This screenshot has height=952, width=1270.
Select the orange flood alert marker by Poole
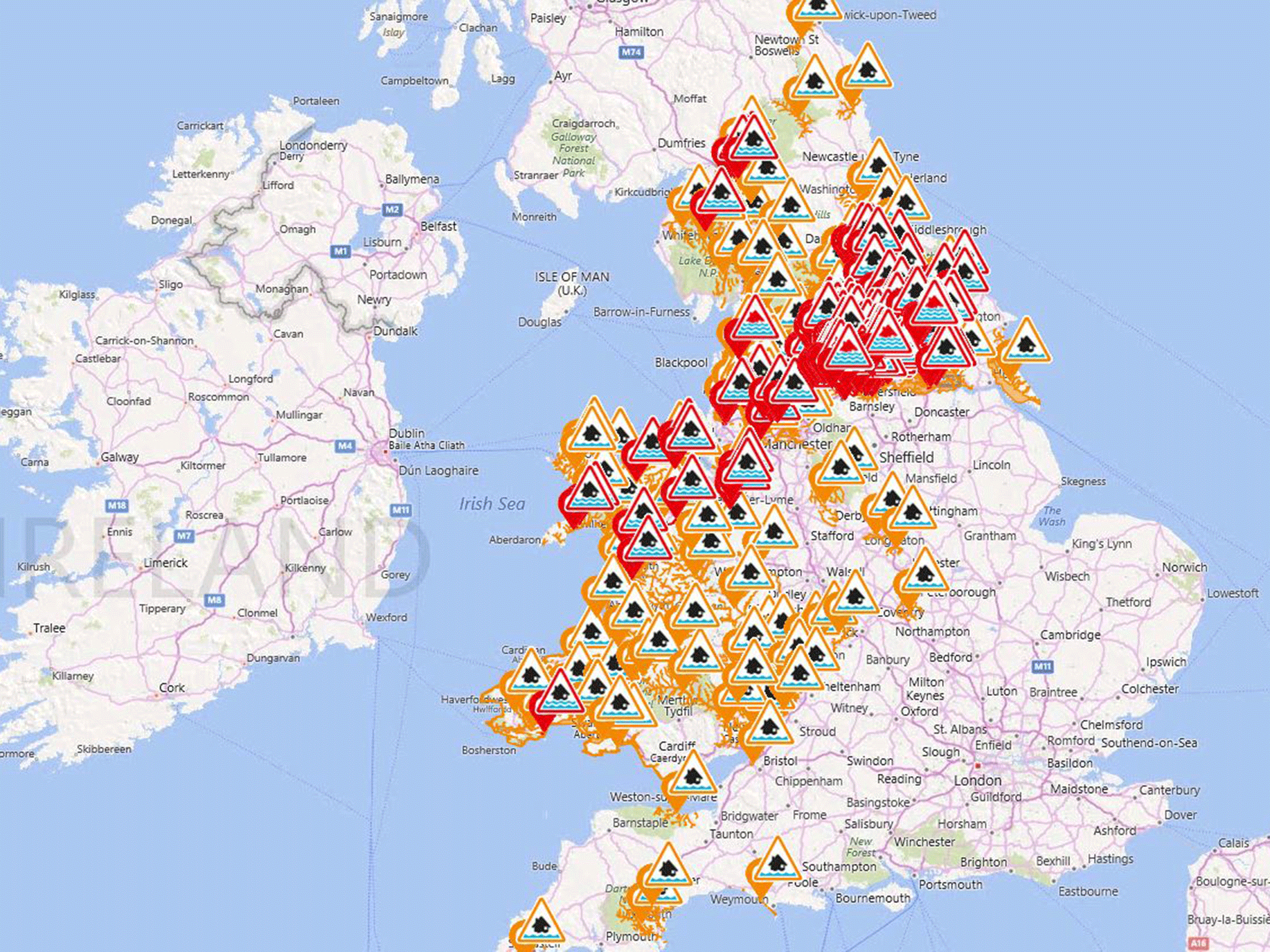pyautogui.click(x=776, y=862)
